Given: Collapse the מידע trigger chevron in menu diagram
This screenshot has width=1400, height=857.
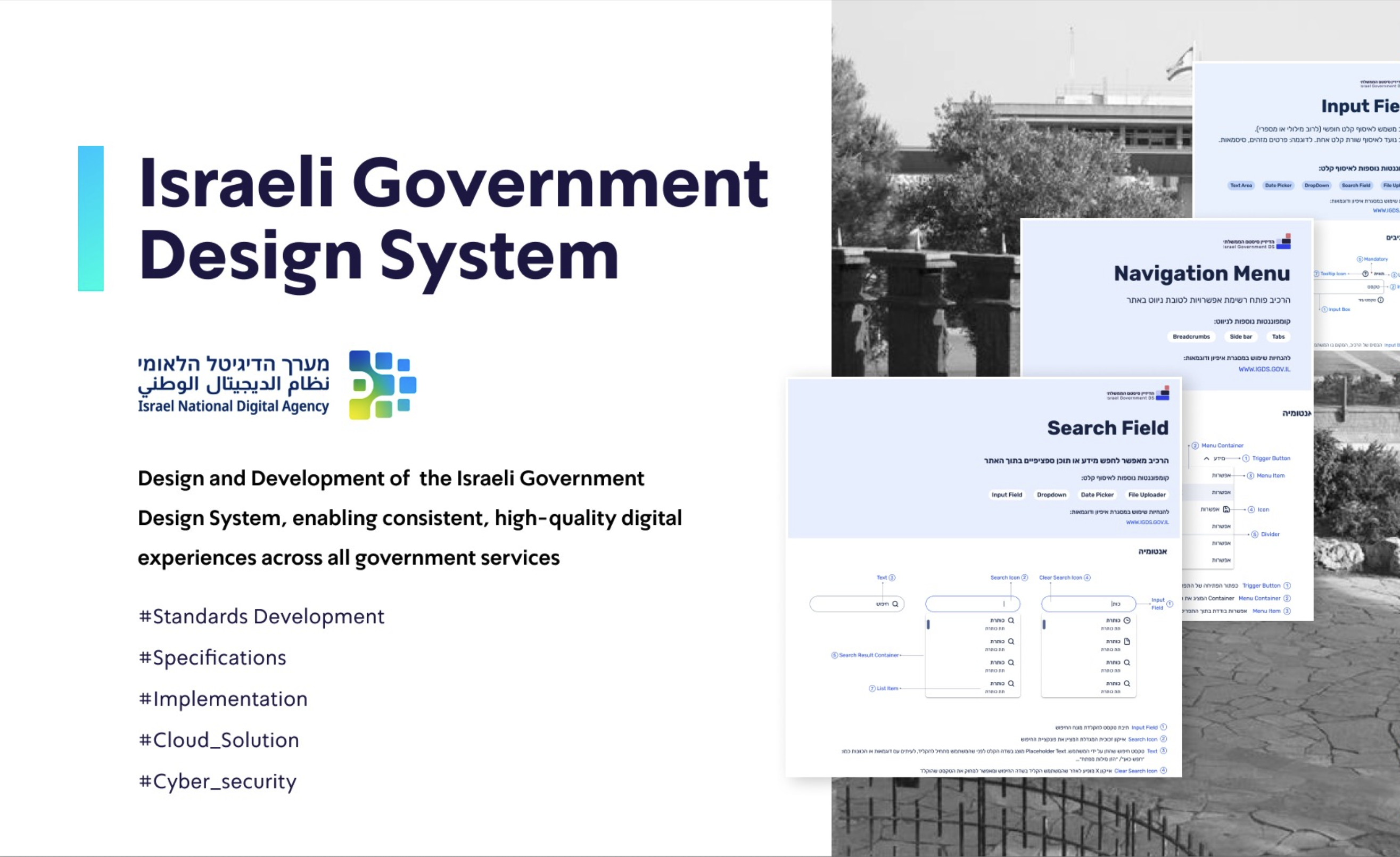Looking at the screenshot, I should (x=1206, y=458).
